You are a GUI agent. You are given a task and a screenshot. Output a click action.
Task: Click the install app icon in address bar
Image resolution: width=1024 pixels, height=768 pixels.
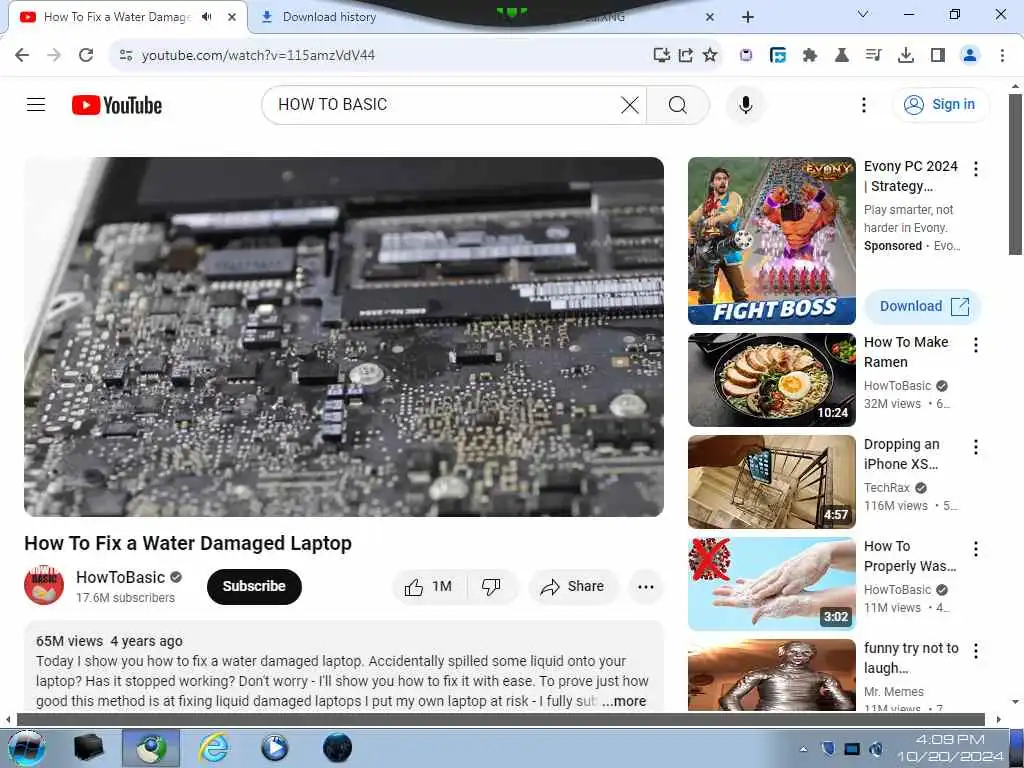pyautogui.click(x=662, y=55)
